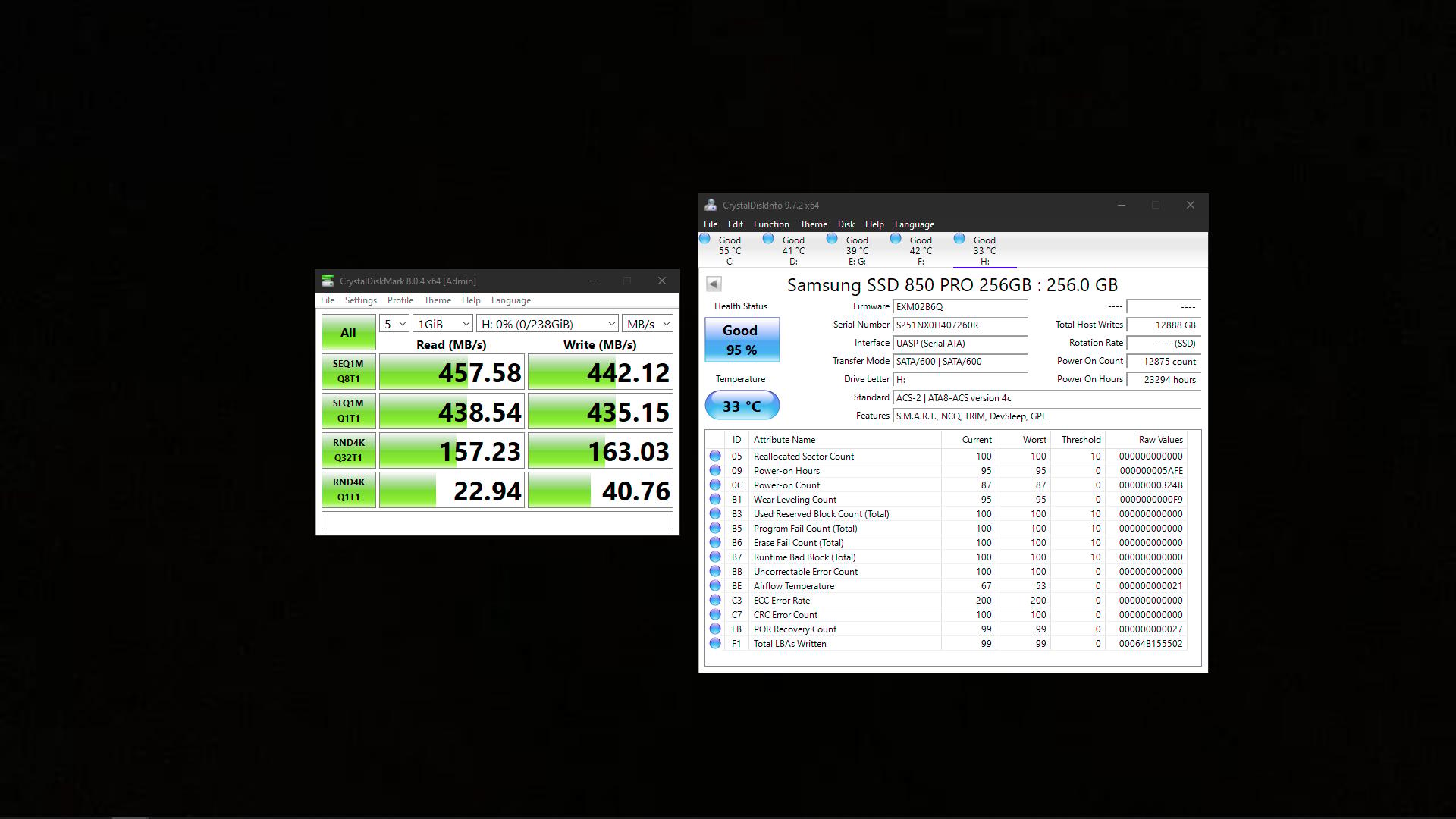Click the Raw Values column header
The width and height of the screenshot is (1456, 819).
(x=1146, y=440)
